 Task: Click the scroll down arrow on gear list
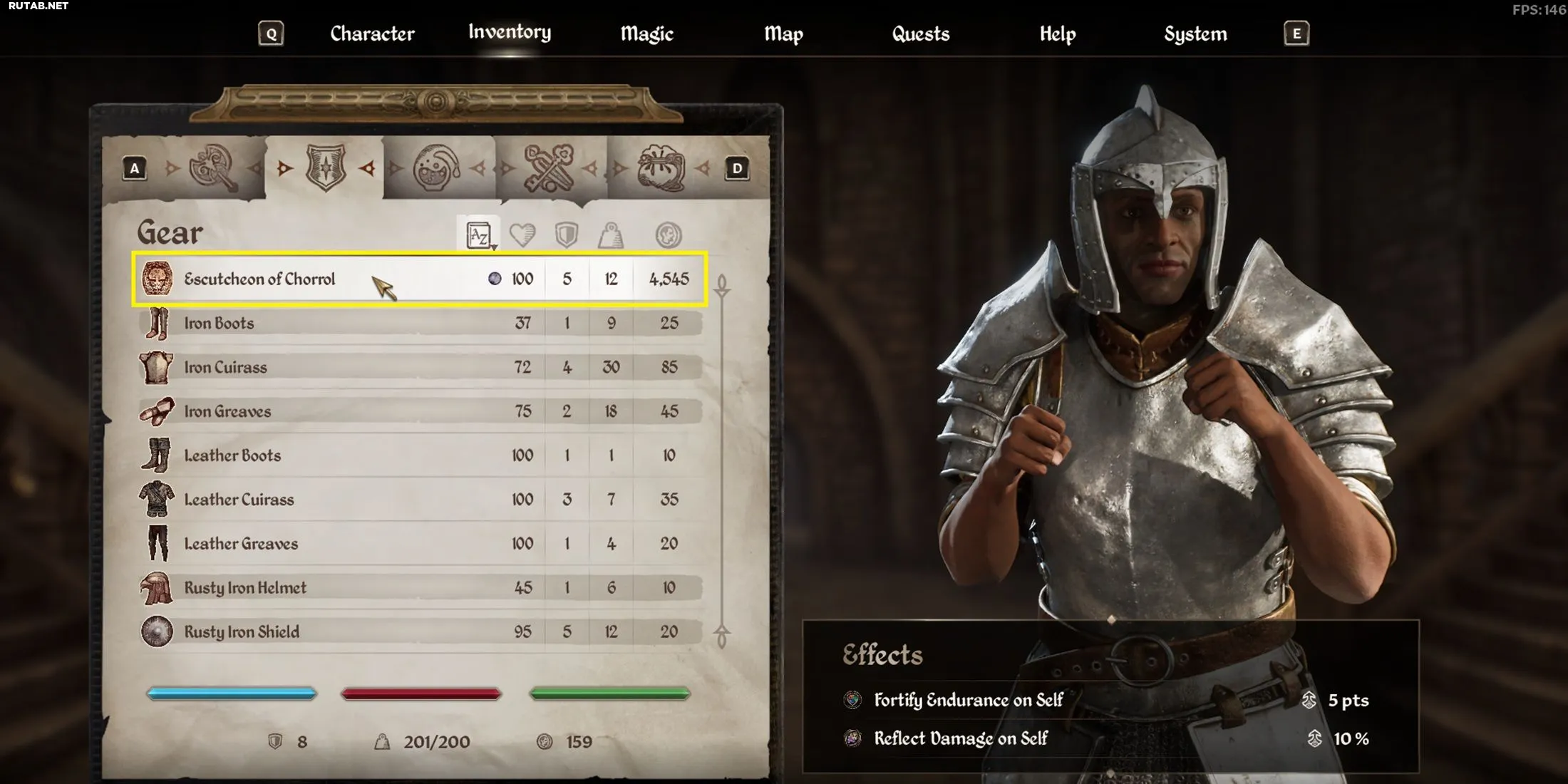coord(722,634)
